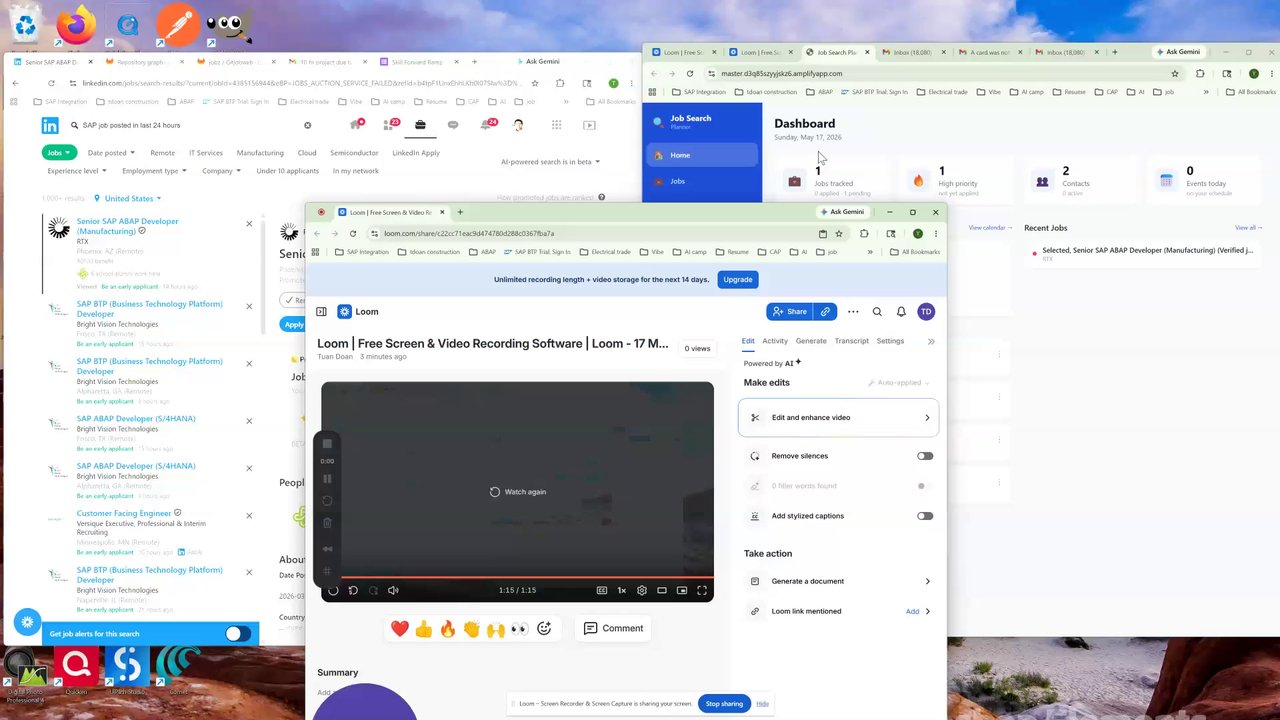This screenshot has width=1280, height=720.
Task: Open the Comment button under the video
Action: click(613, 628)
